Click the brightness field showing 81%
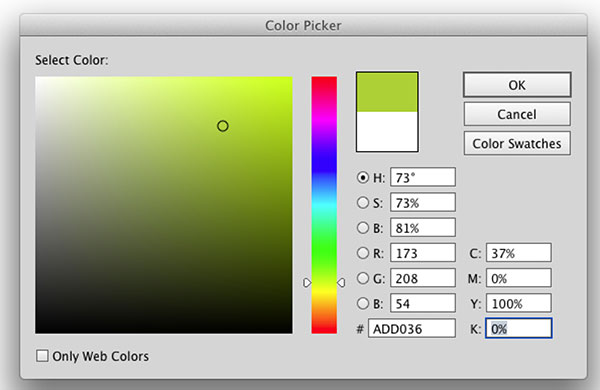600x390 pixels. [423, 228]
